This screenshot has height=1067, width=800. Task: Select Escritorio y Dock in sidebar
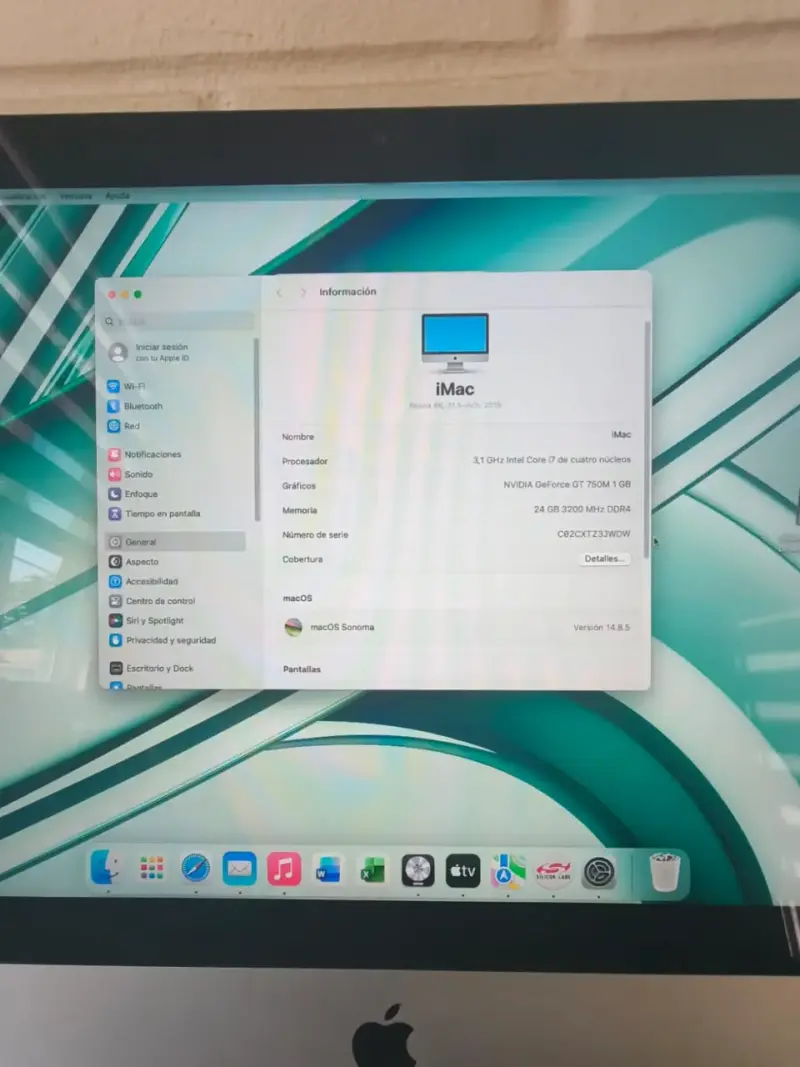(x=152, y=669)
